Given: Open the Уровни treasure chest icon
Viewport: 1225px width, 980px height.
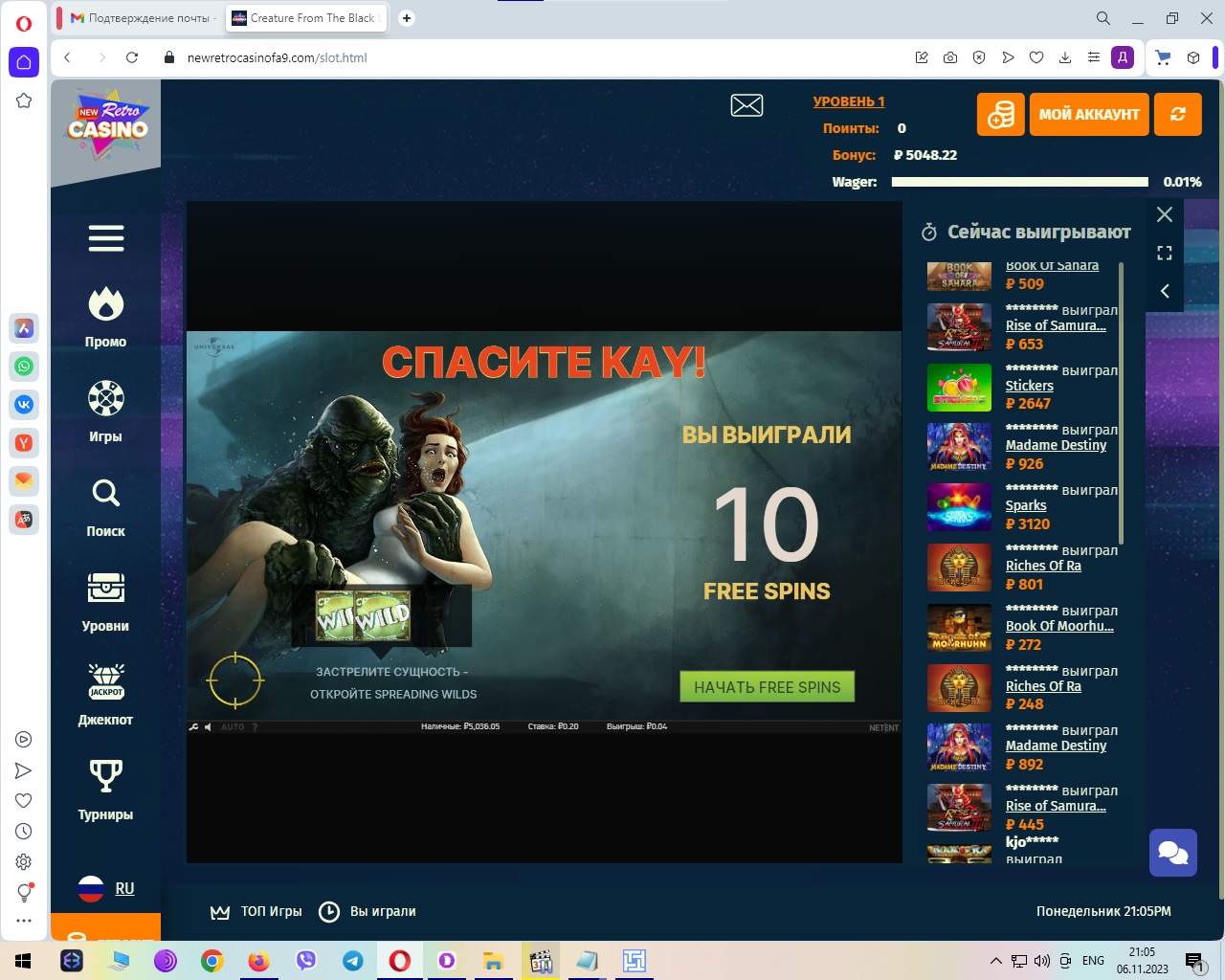Looking at the screenshot, I should pyautogui.click(x=106, y=588).
